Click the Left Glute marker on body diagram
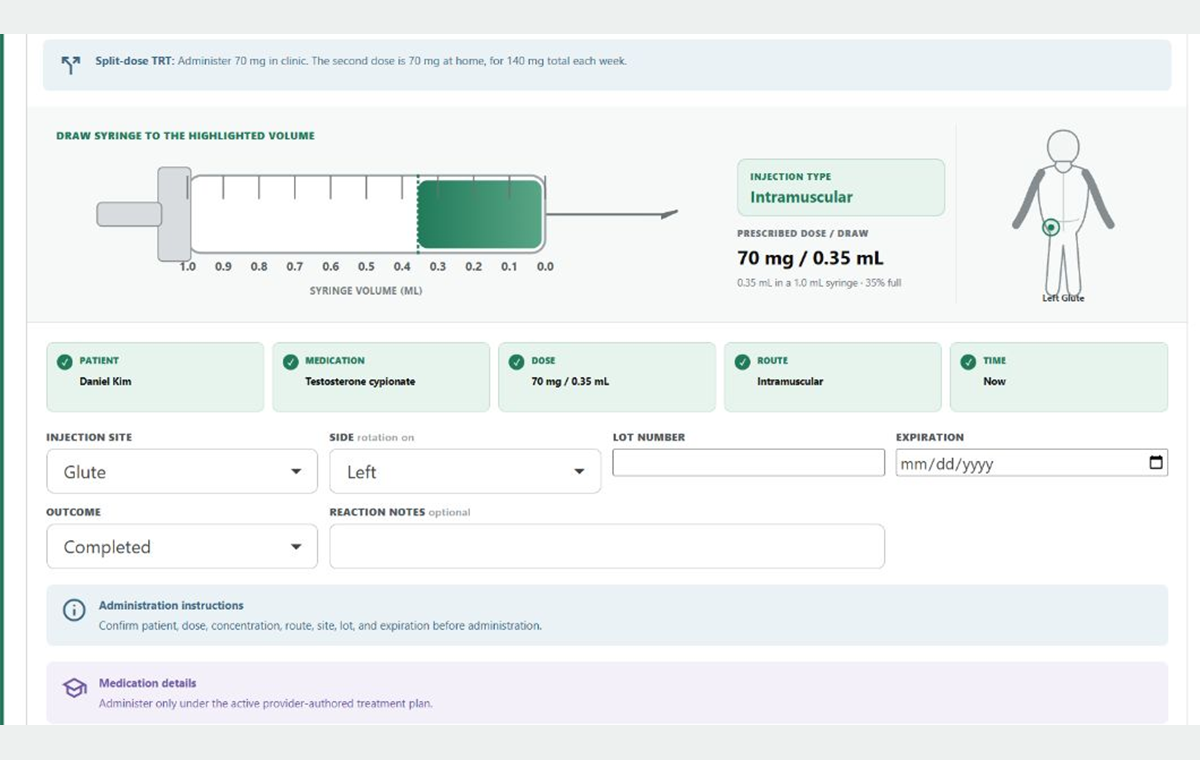This screenshot has width=1200, height=760. pos(1050,227)
